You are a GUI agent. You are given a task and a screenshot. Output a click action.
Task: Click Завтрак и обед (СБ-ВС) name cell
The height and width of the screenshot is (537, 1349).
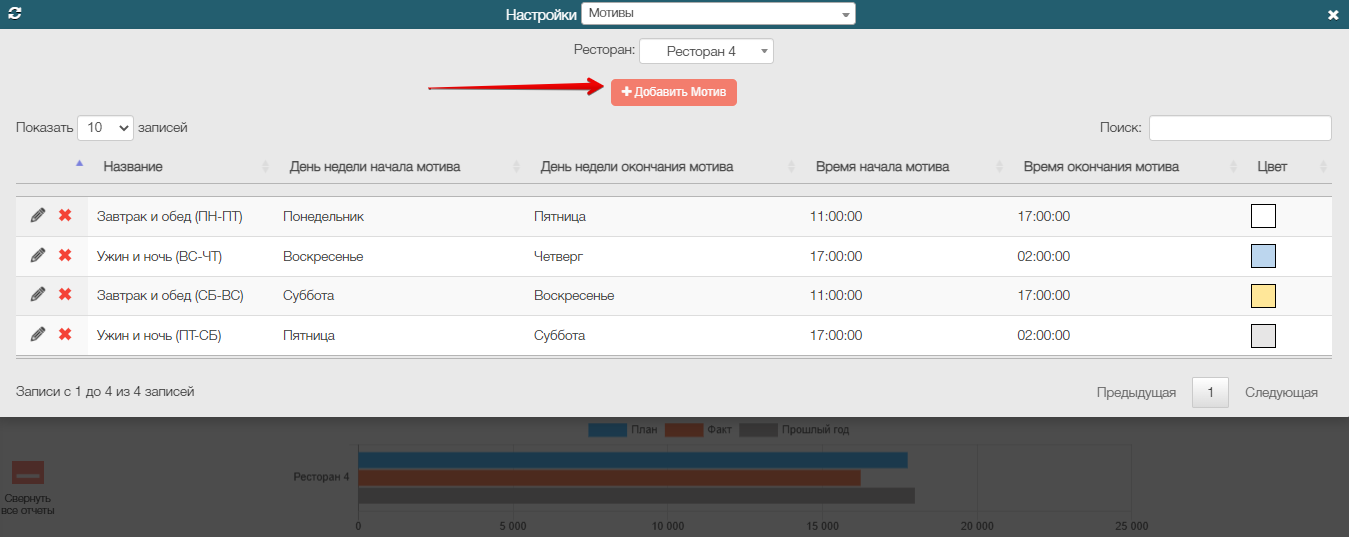tap(170, 296)
